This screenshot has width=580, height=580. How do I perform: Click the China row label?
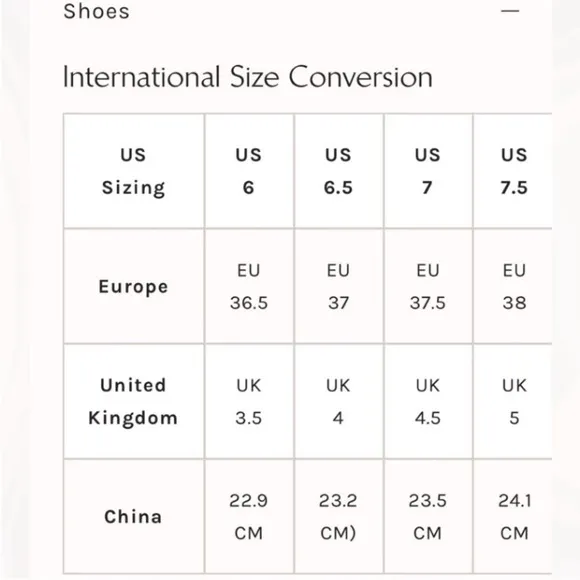134,517
